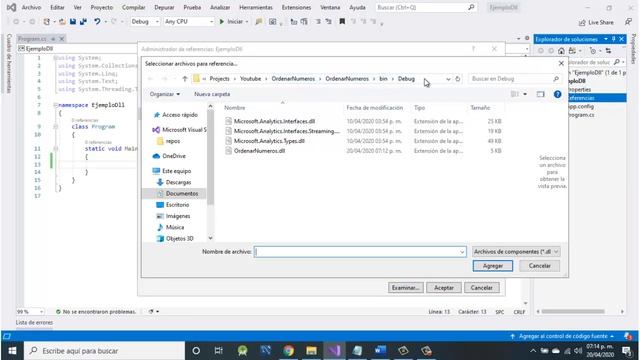Click the Projects breadcrumb in the path
The image size is (640, 360).
219,79
